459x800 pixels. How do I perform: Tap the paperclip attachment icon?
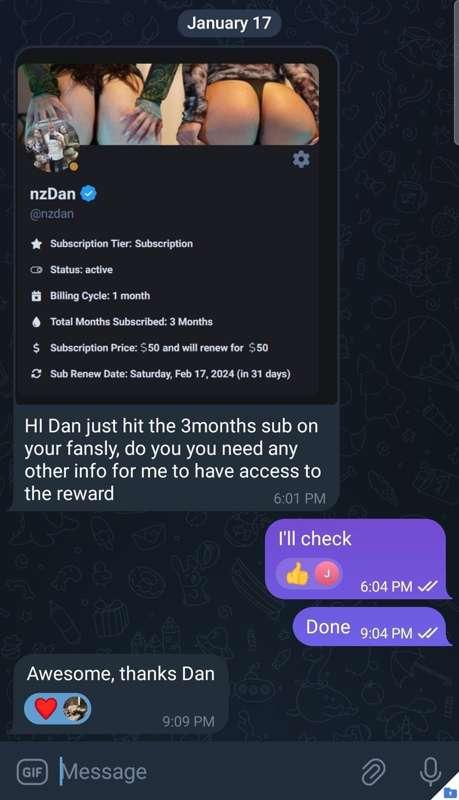click(x=373, y=771)
